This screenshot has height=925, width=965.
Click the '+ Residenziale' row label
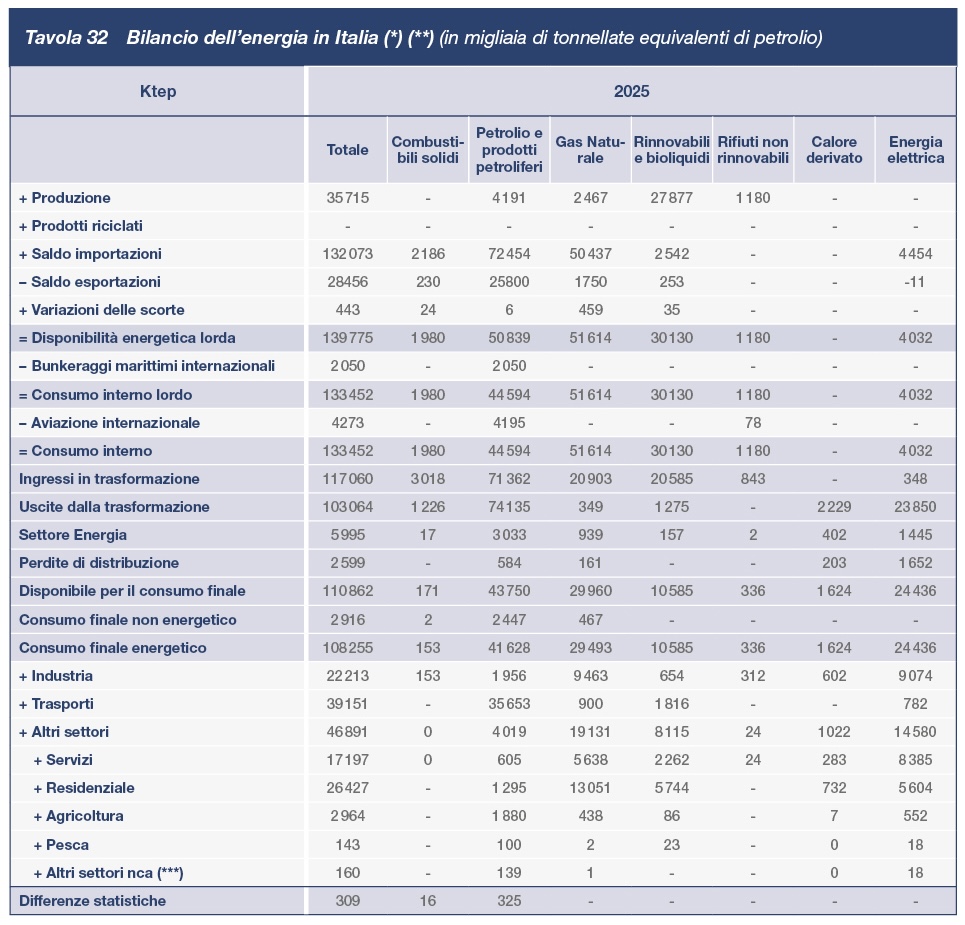point(84,788)
